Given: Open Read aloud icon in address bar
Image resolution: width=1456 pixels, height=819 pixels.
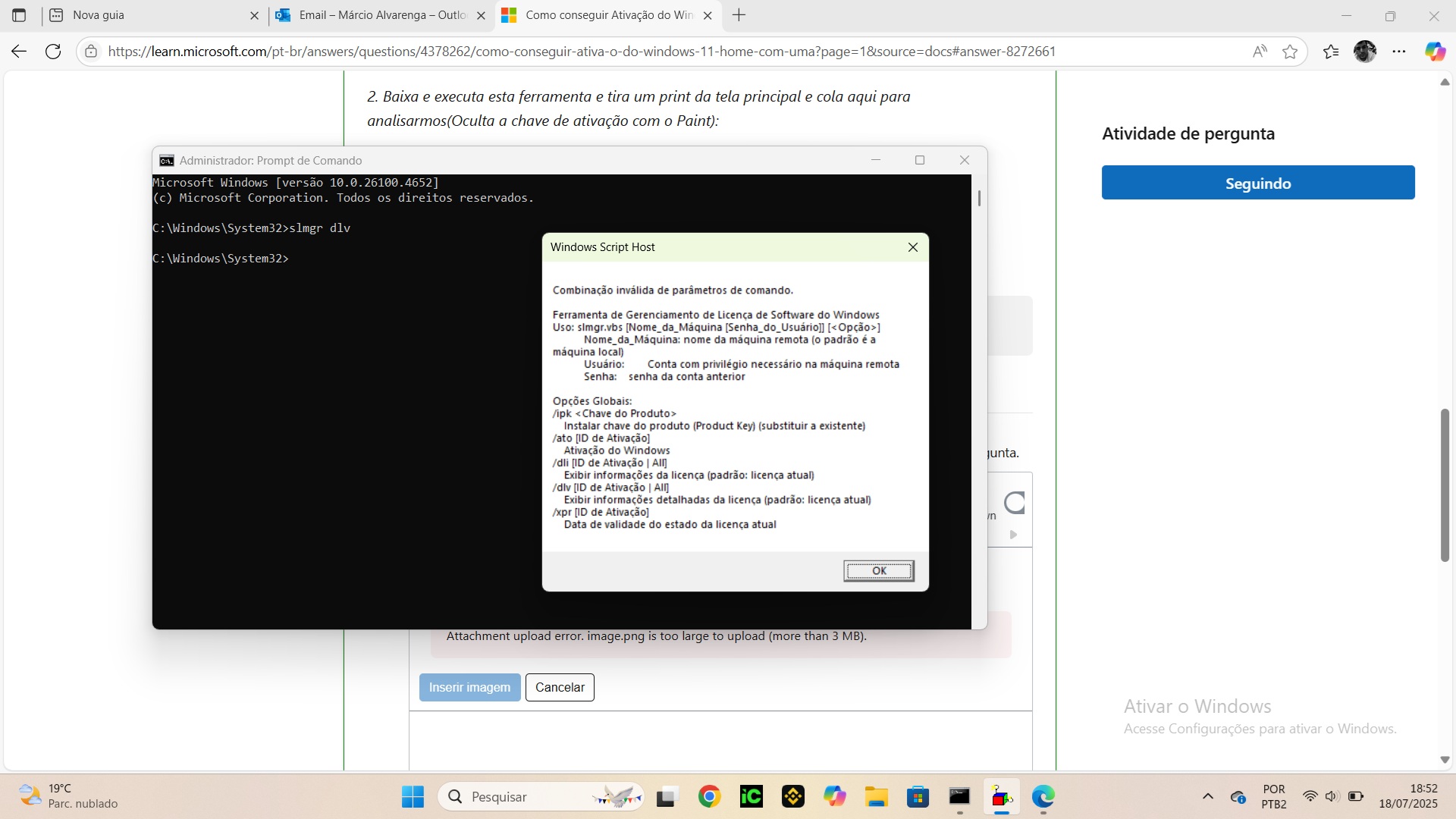Looking at the screenshot, I should 1260,52.
